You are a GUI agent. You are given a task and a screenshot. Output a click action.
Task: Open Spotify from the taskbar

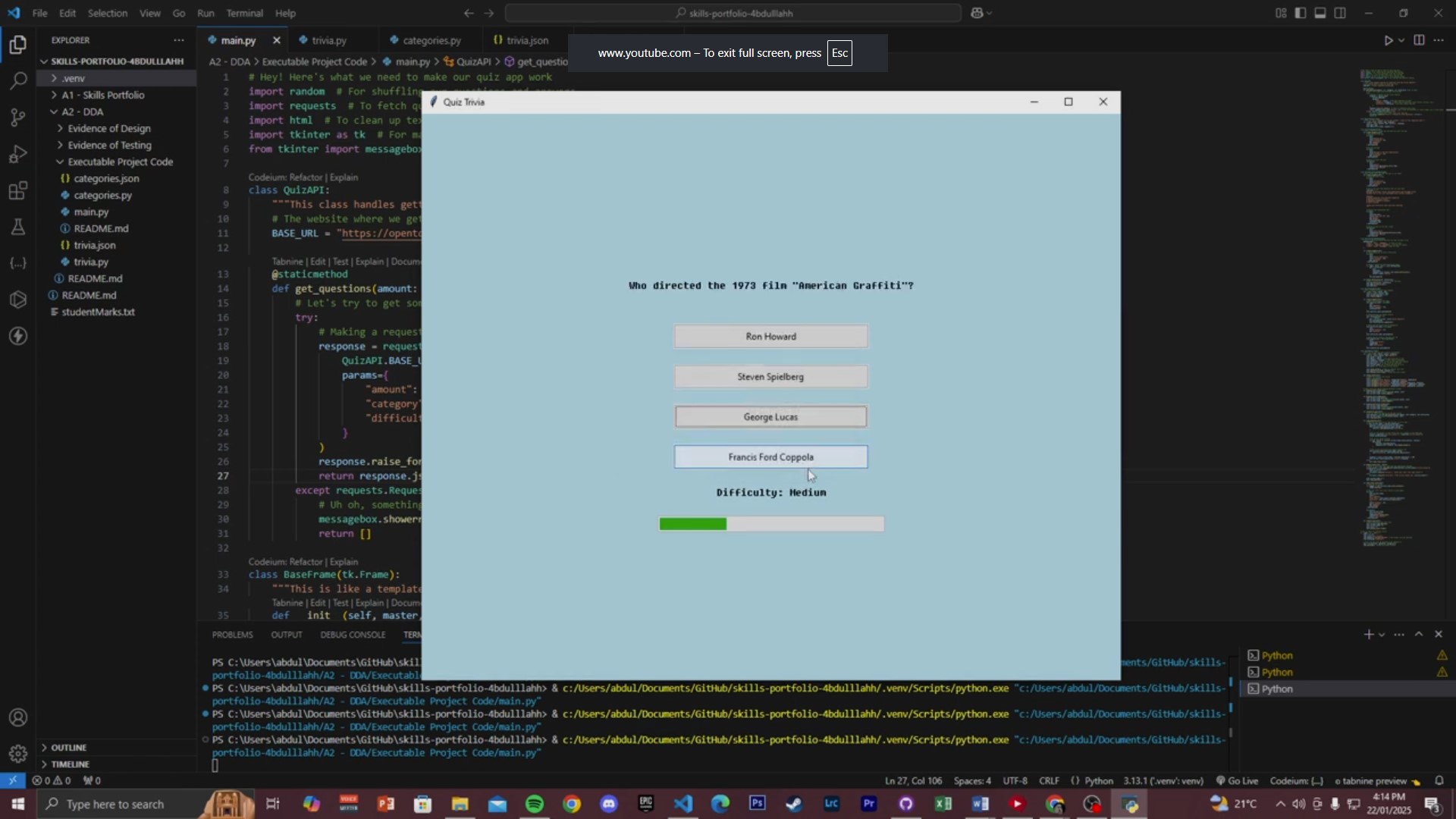535,804
